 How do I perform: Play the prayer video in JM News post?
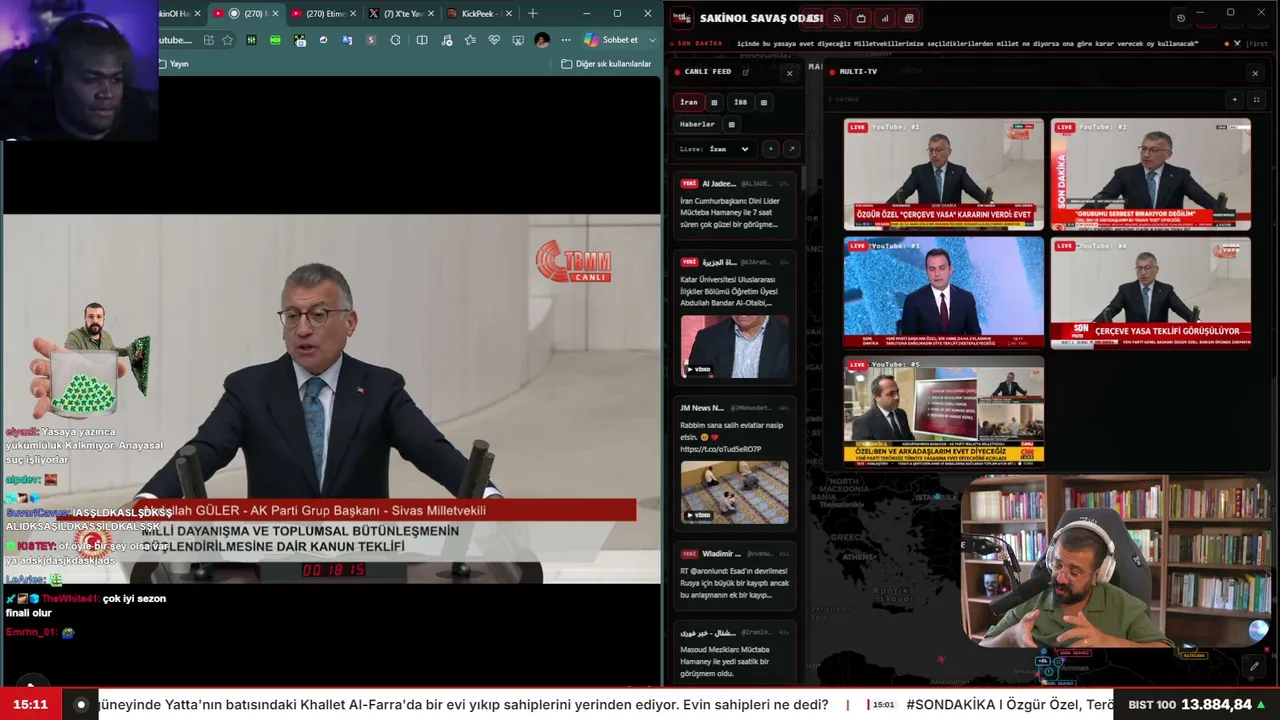pyautogui.click(x=735, y=492)
